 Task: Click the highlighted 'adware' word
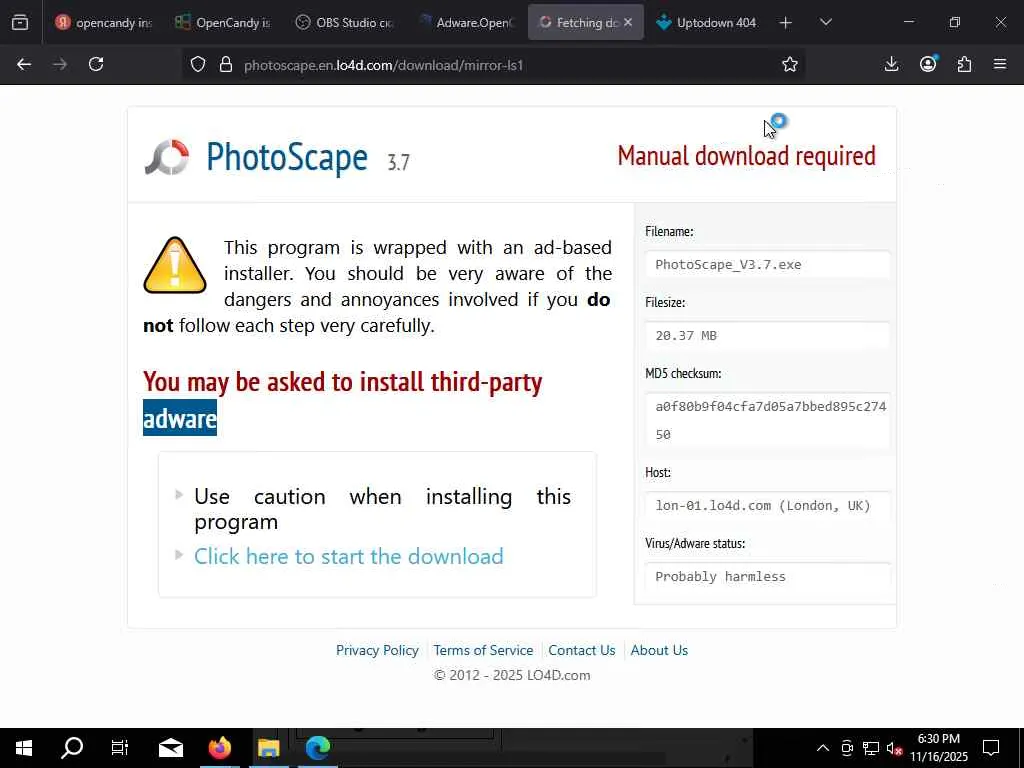click(x=180, y=418)
